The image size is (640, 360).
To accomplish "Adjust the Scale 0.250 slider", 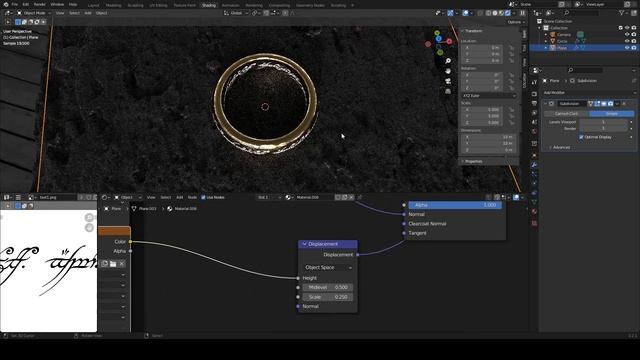I will coord(328,297).
